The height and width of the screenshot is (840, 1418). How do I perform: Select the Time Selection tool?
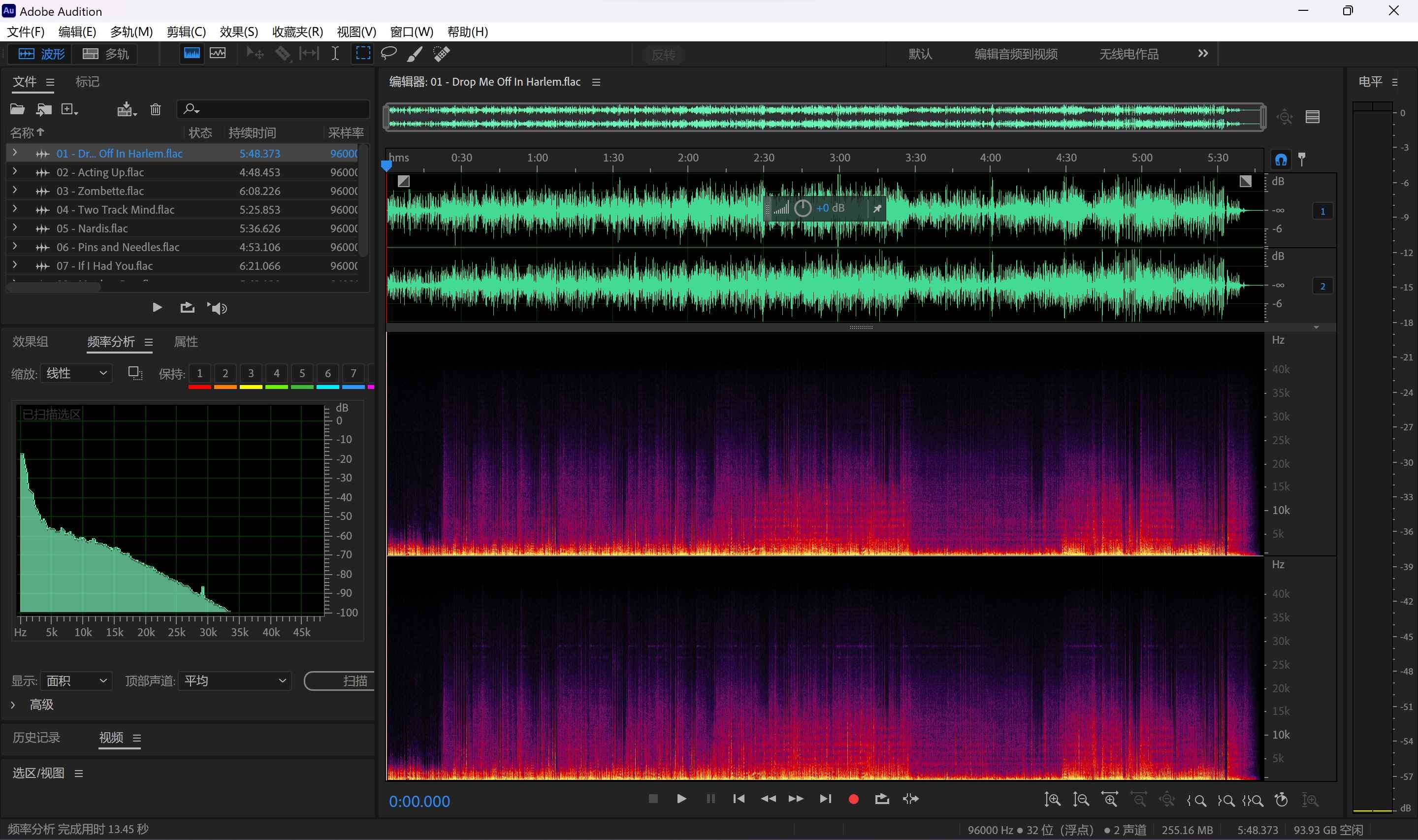[335, 53]
